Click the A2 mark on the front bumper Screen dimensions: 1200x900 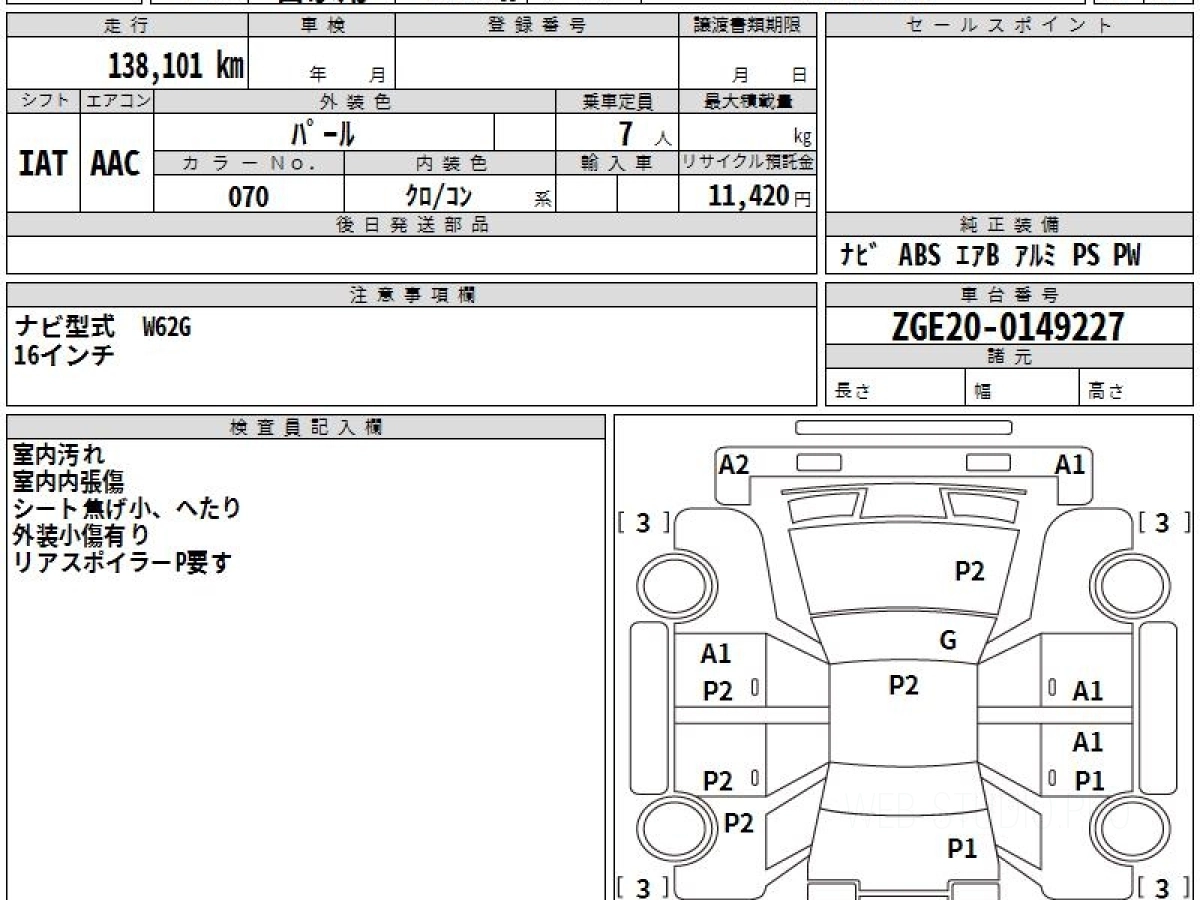pos(735,464)
